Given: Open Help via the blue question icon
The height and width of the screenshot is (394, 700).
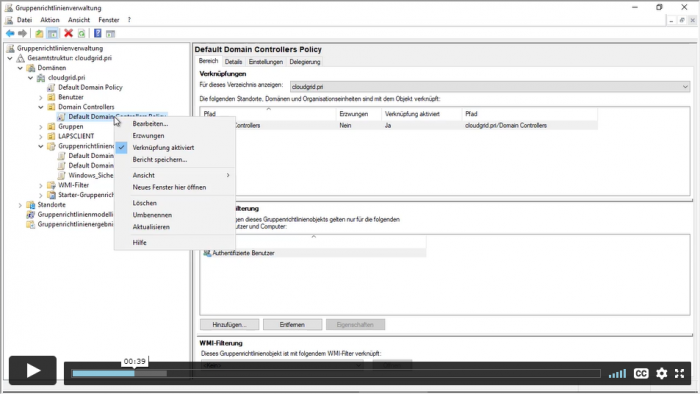Looking at the screenshot, I should (97, 33).
